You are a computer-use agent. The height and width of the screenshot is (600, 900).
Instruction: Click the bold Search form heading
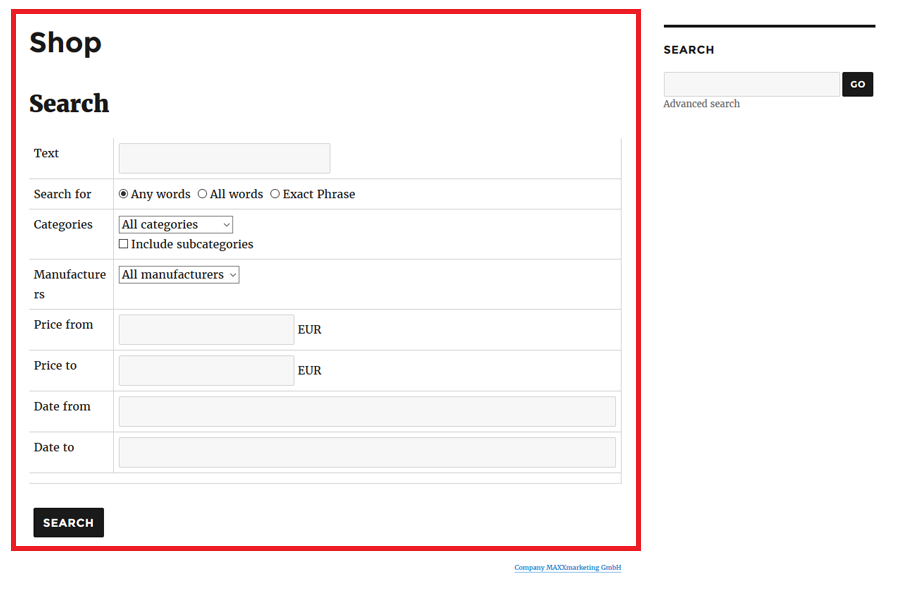(69, 104)
